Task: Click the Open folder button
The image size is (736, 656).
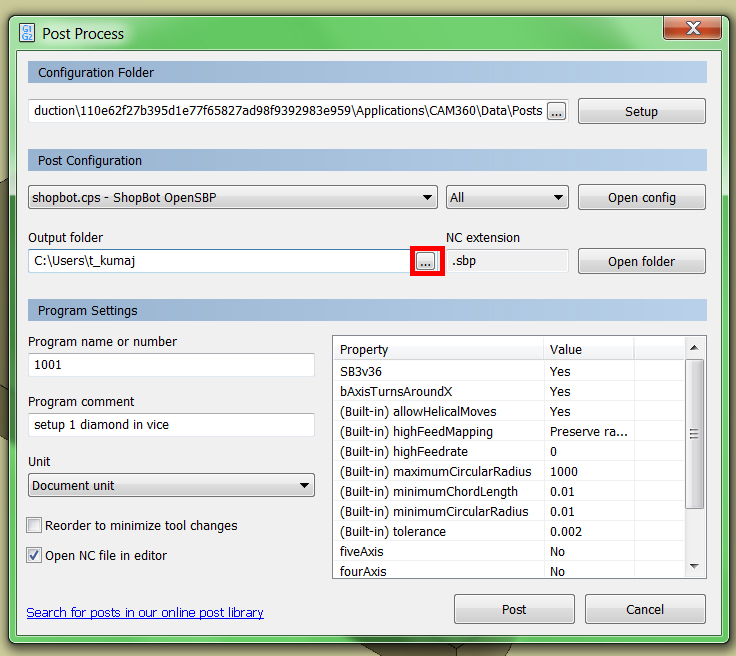Action: pyautogui.click(x=642, y=261)
